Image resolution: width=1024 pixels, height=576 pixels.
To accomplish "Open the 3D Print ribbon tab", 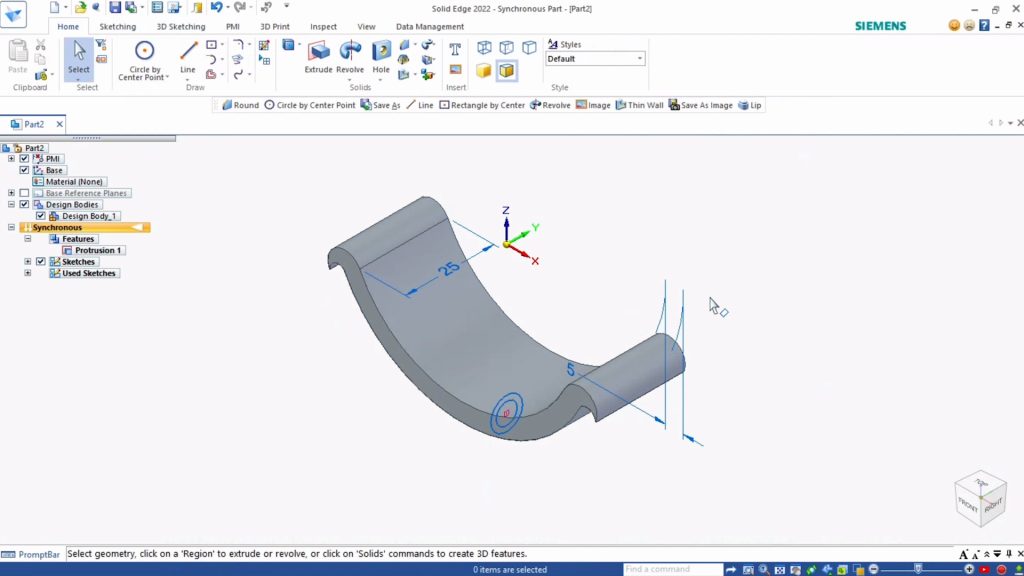I will point(275,27).
